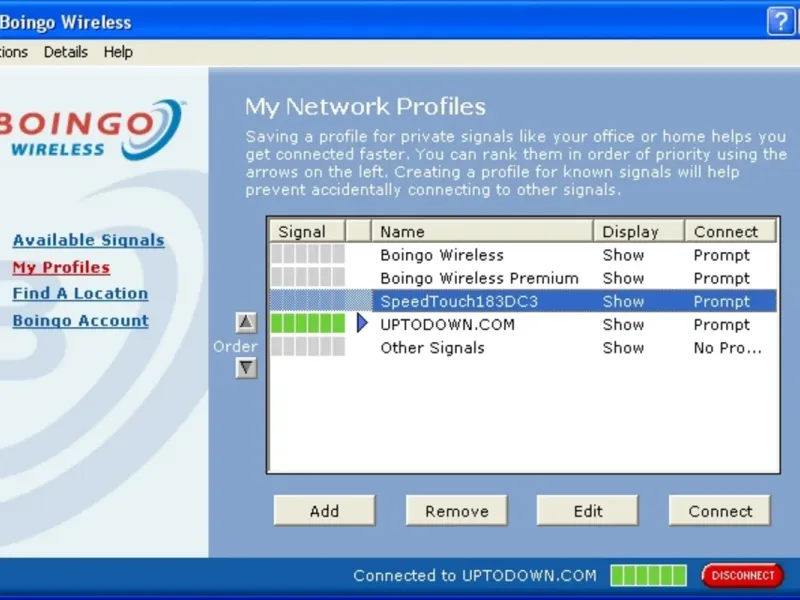Screen dimensions: 800x600
Task: Click the Connect button
Action: point(720,510)
